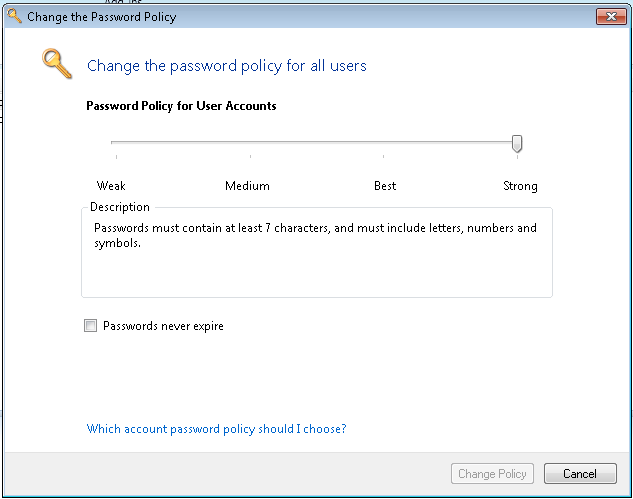Image resolution: width=633 pixels, height=499 pixels.
Task: Click the "Password Policy for User Accounts" label
Action: [x=181, y=106]
